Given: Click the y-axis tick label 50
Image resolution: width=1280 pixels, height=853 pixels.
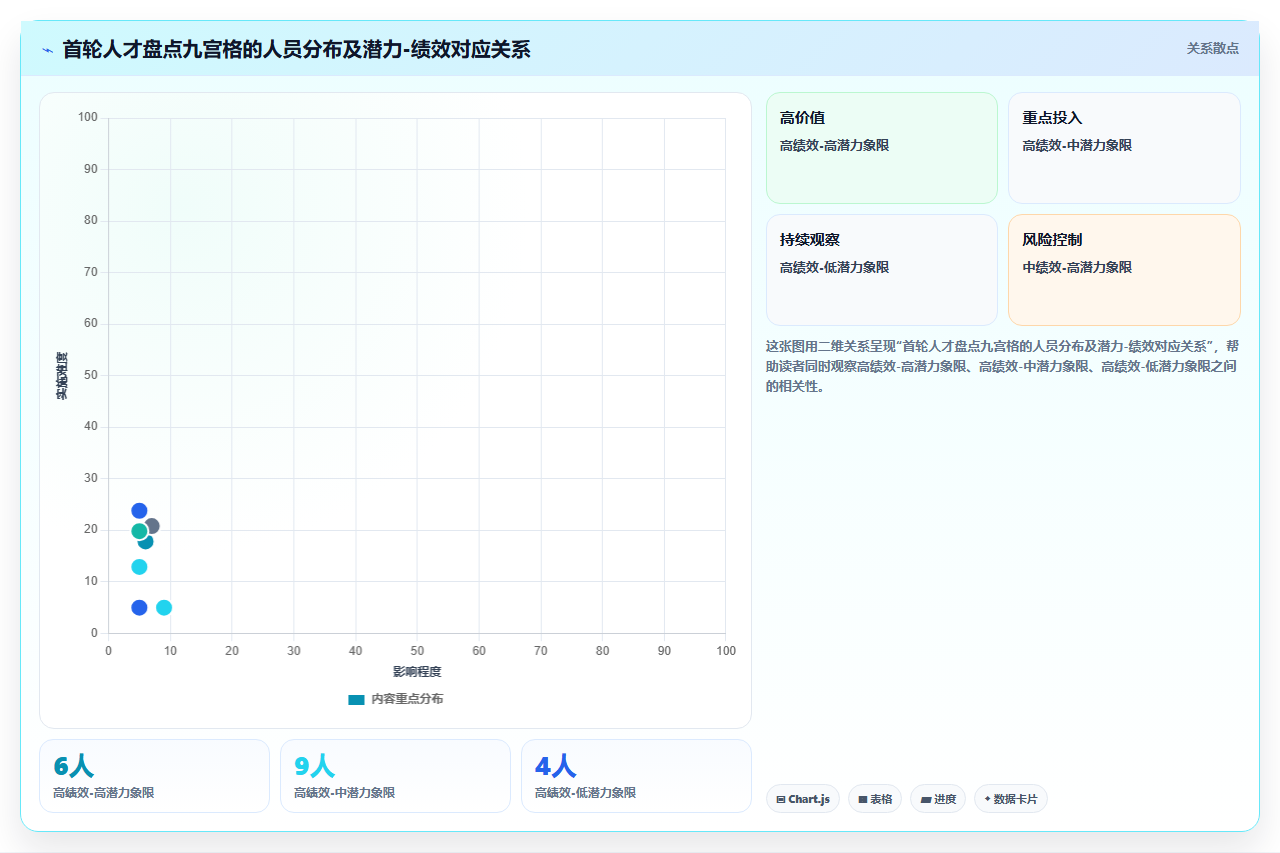Looking at the screenshot, I should (91, 375).
